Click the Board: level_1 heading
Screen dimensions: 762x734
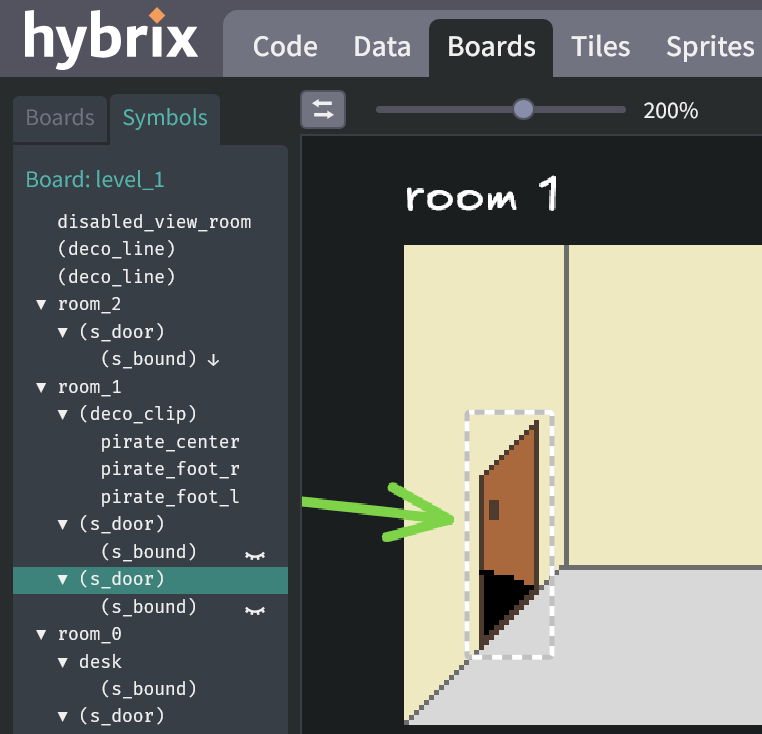coord(95,180)
